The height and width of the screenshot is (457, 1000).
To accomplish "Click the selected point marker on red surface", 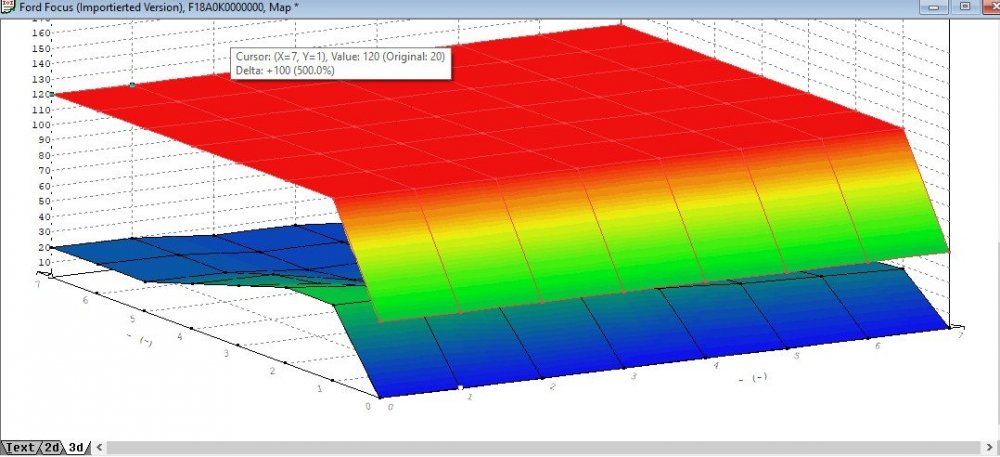I will tap(133, 85).
